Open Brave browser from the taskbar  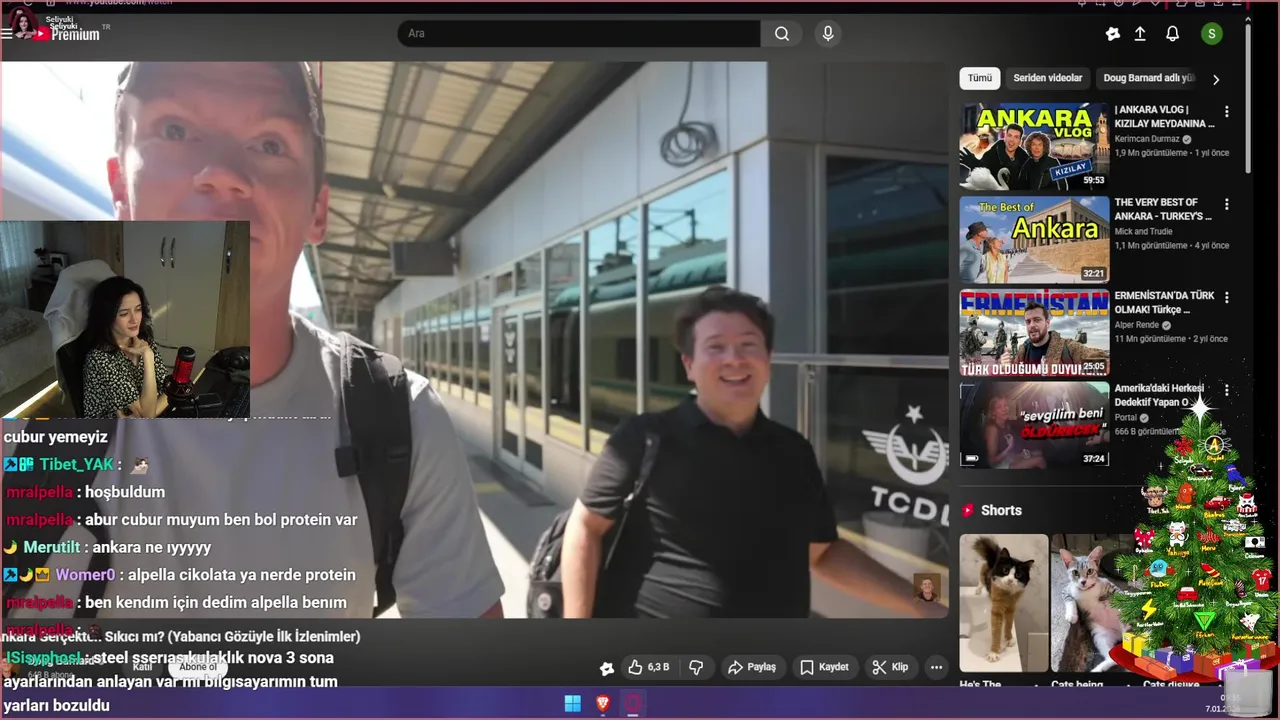[603, 704]
